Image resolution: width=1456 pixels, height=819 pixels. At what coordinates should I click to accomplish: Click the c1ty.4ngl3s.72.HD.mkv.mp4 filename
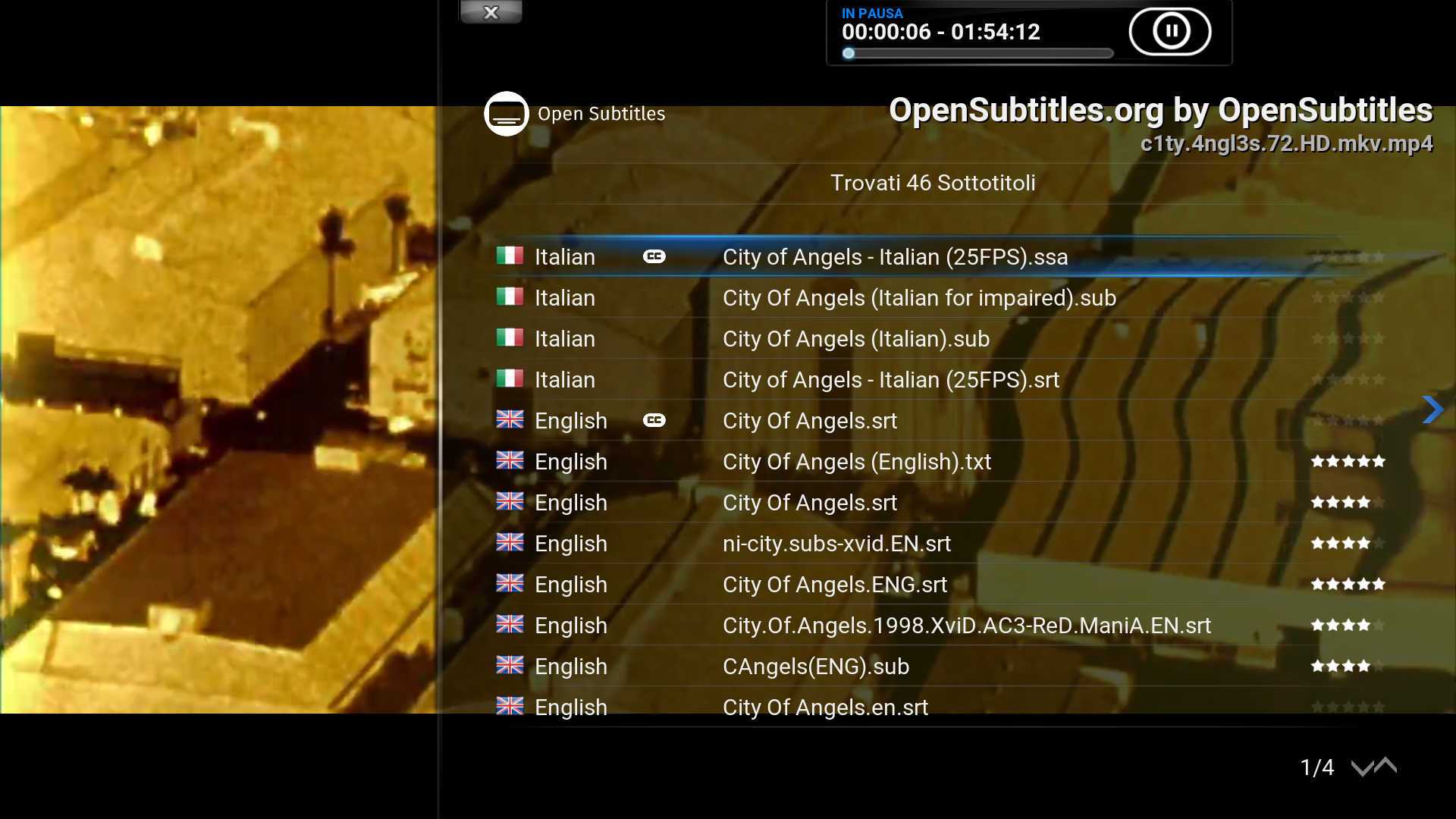1287,143
